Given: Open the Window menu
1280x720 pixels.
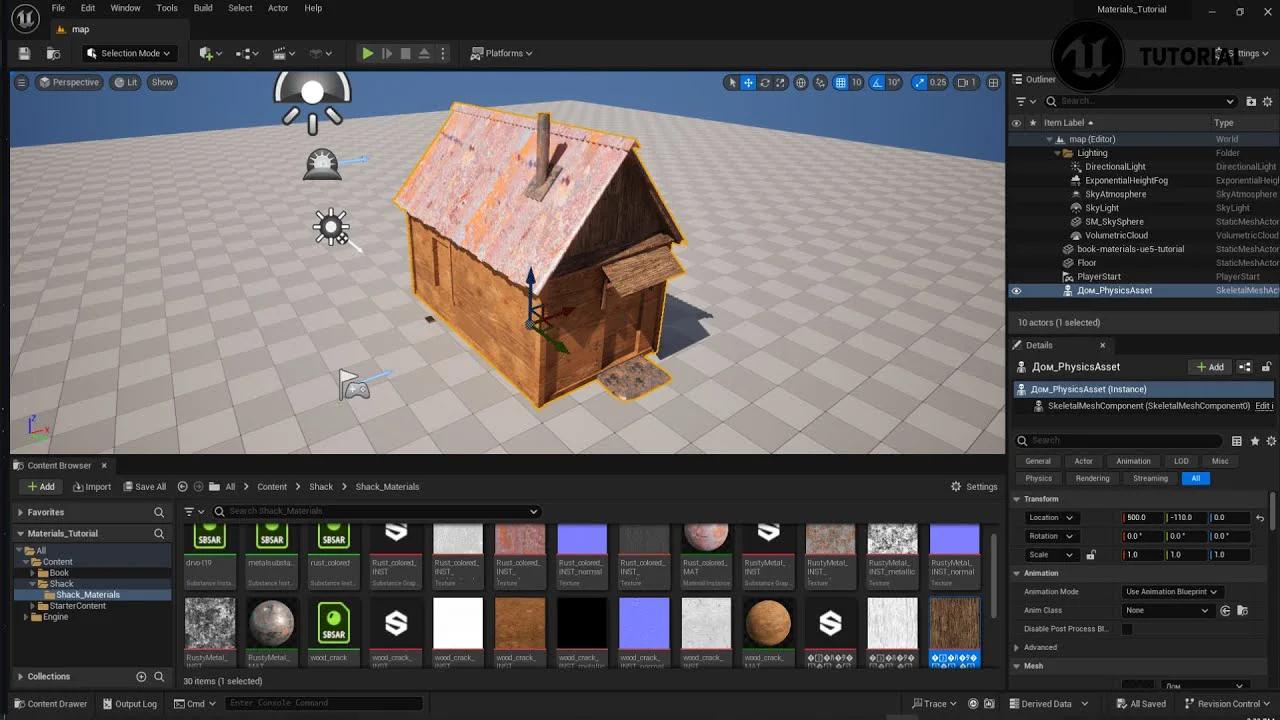Looking at the screenshot, I should click(124, 7).
